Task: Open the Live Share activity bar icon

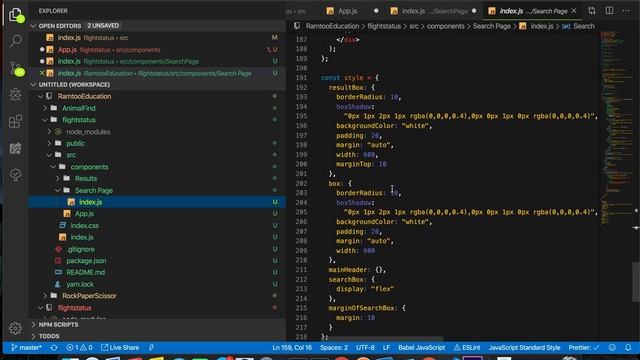Action: tap(16, 148)
